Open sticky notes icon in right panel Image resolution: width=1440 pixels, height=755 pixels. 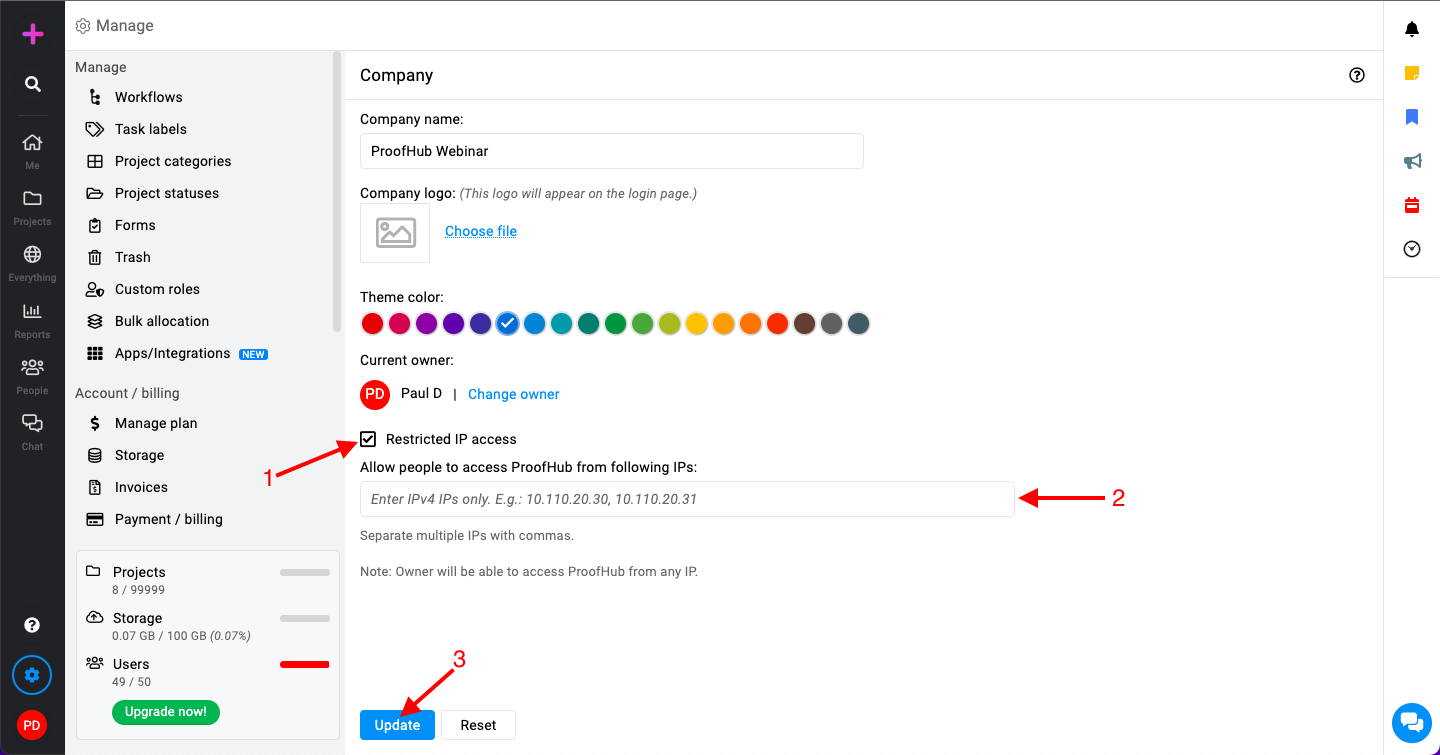tap(1412, 73)
